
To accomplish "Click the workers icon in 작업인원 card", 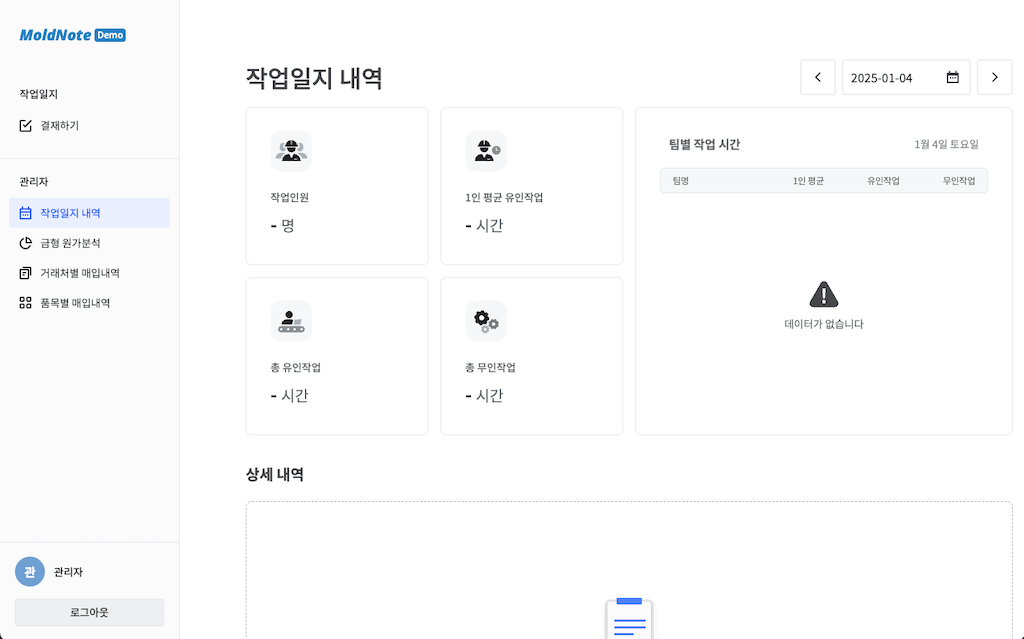I will click(x=291, y=151).
